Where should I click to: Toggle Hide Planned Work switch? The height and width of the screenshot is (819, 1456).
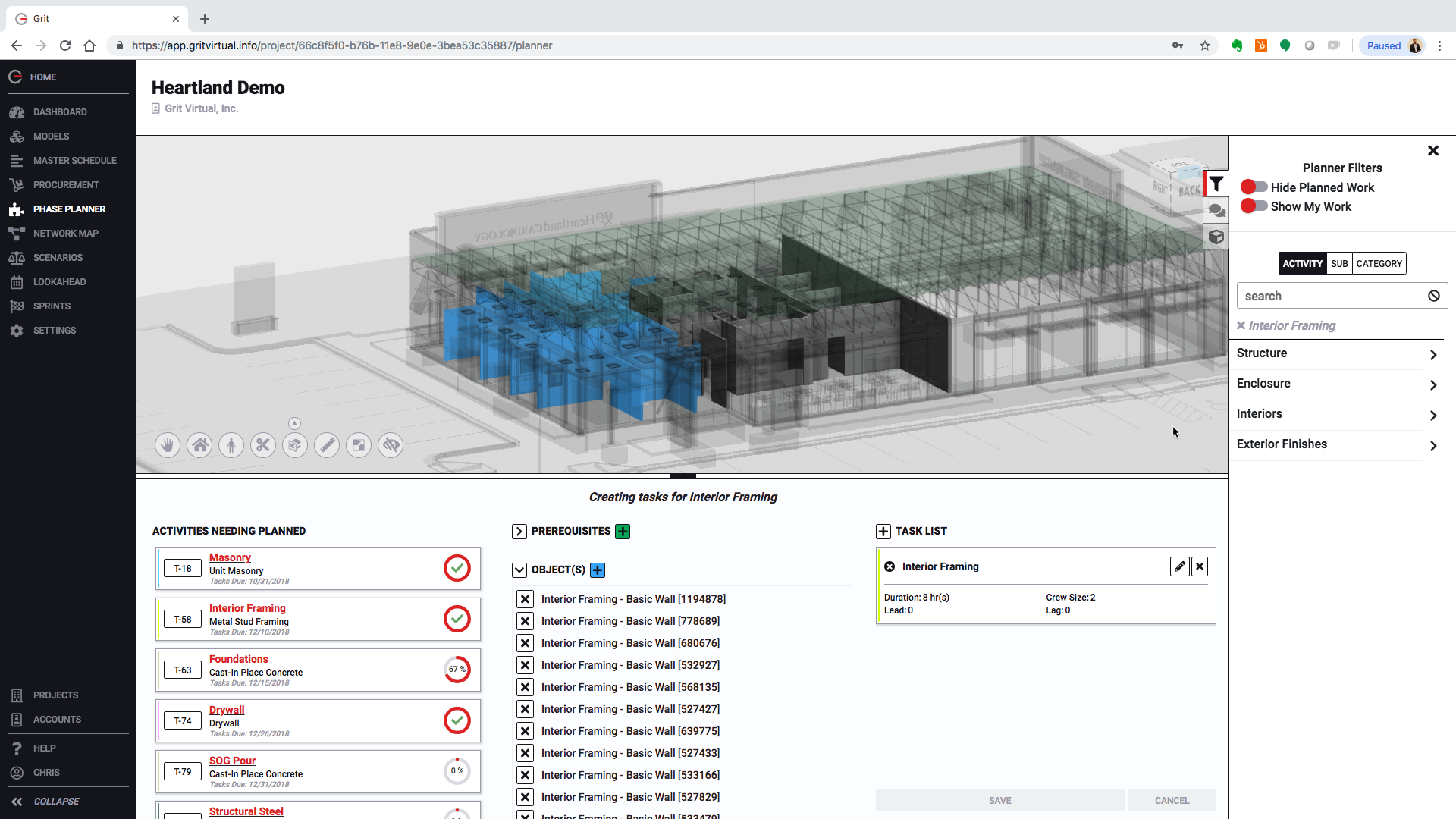[x=1254, y=187]
